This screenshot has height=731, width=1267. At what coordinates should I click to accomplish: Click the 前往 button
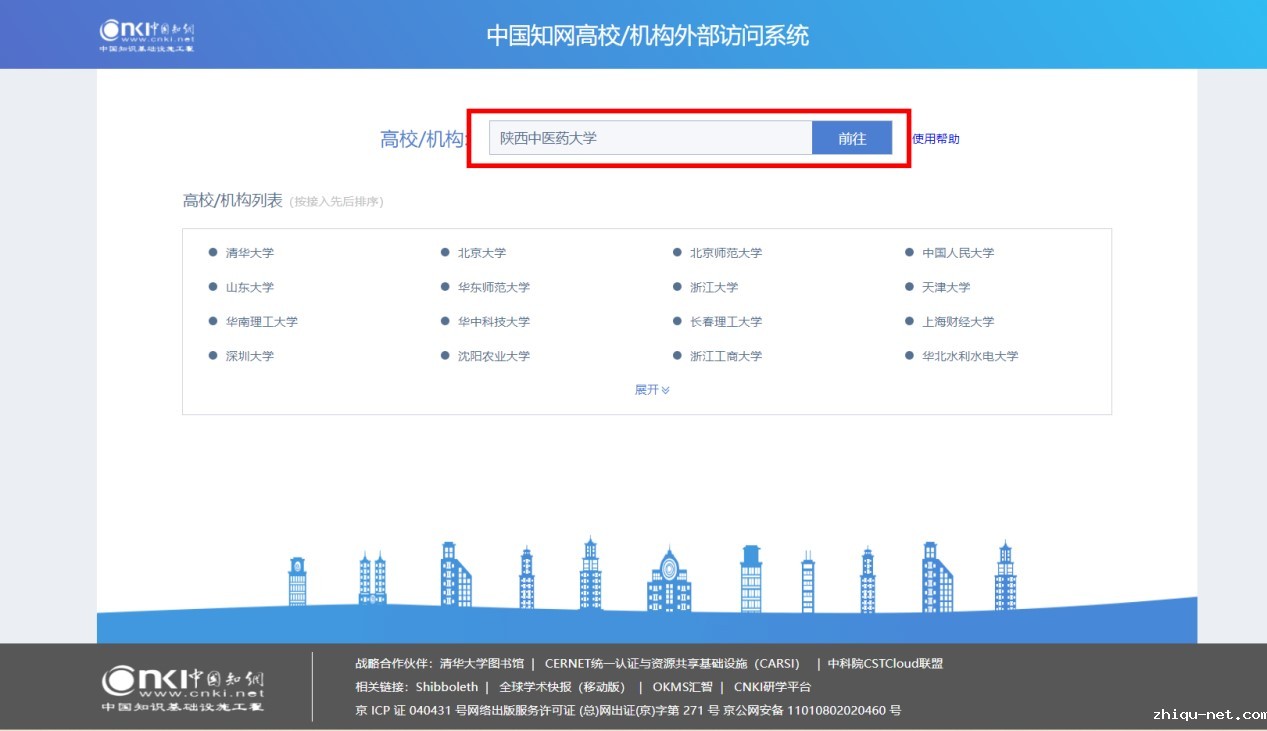852,138
